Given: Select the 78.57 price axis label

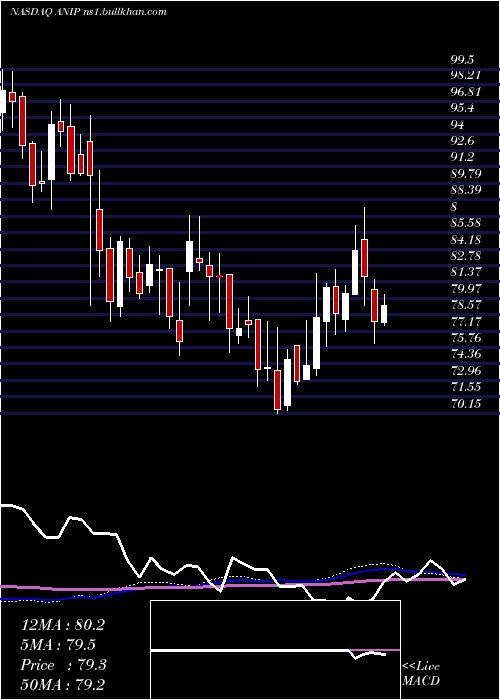Looking at the screenshot, I should [x=465, y=305].
